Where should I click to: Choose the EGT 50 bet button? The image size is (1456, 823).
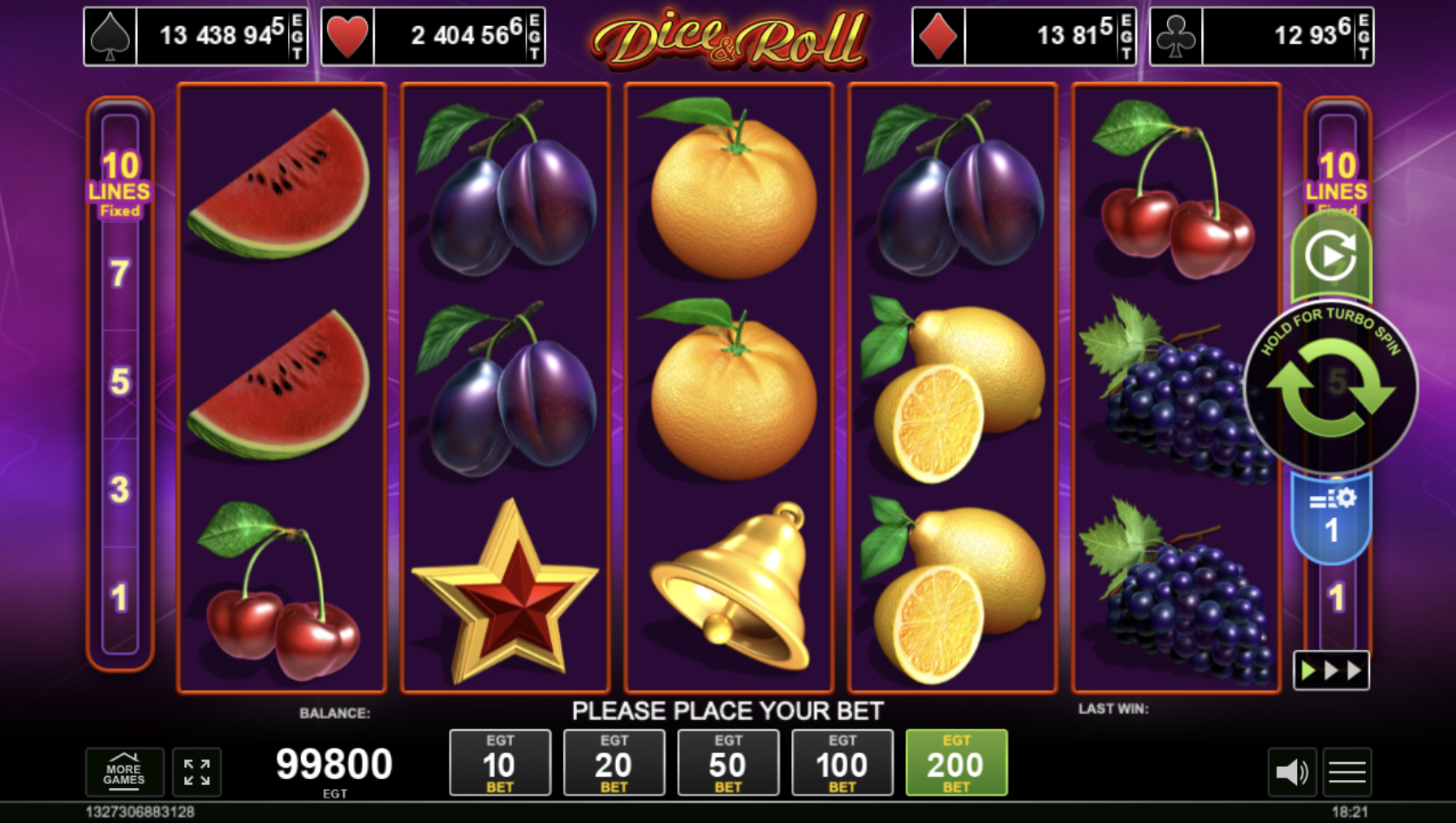tap(728, 763)
